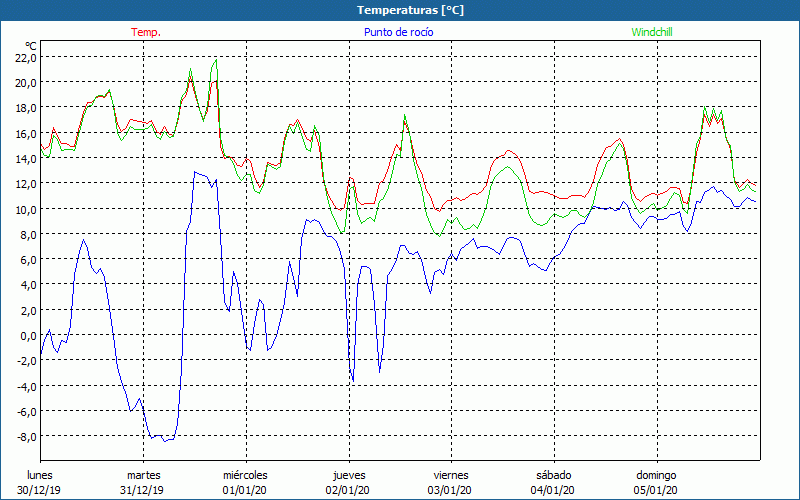Click the °C unit label above the axis
Screen dimensions: 800x500
(x=30, y=46)
